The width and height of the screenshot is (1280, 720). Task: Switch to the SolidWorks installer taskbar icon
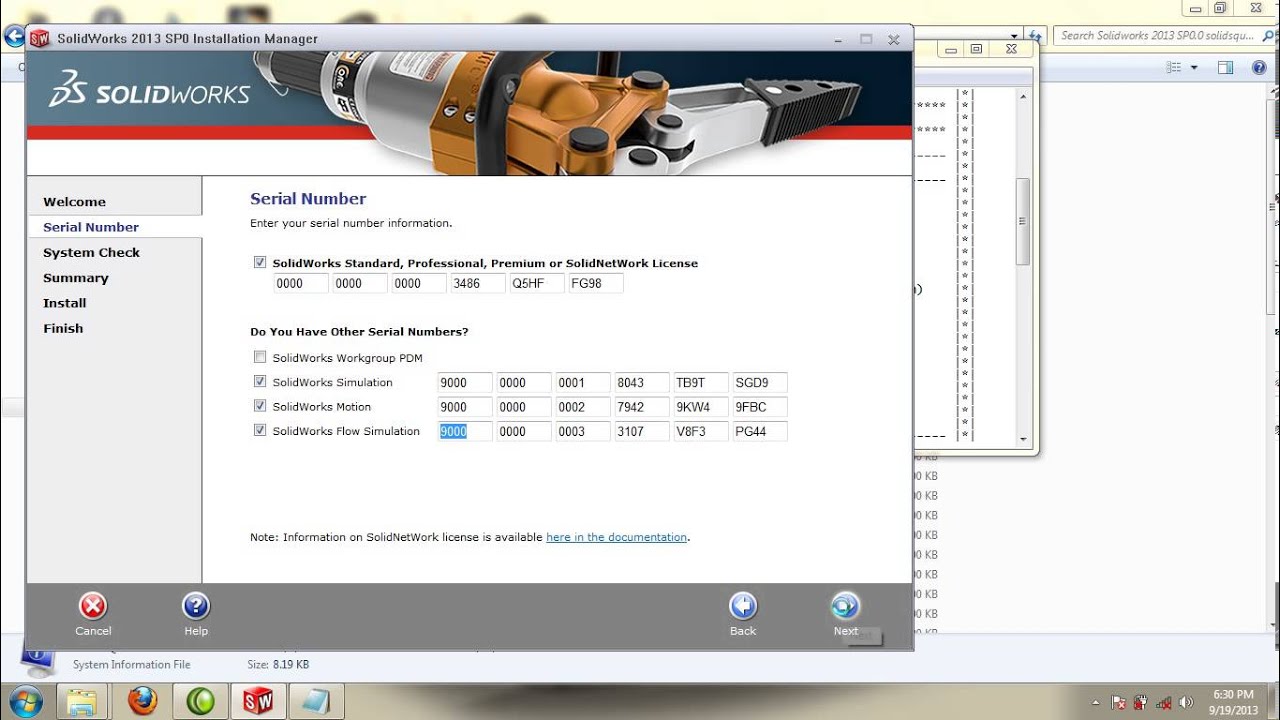click(x=258, y=701)
